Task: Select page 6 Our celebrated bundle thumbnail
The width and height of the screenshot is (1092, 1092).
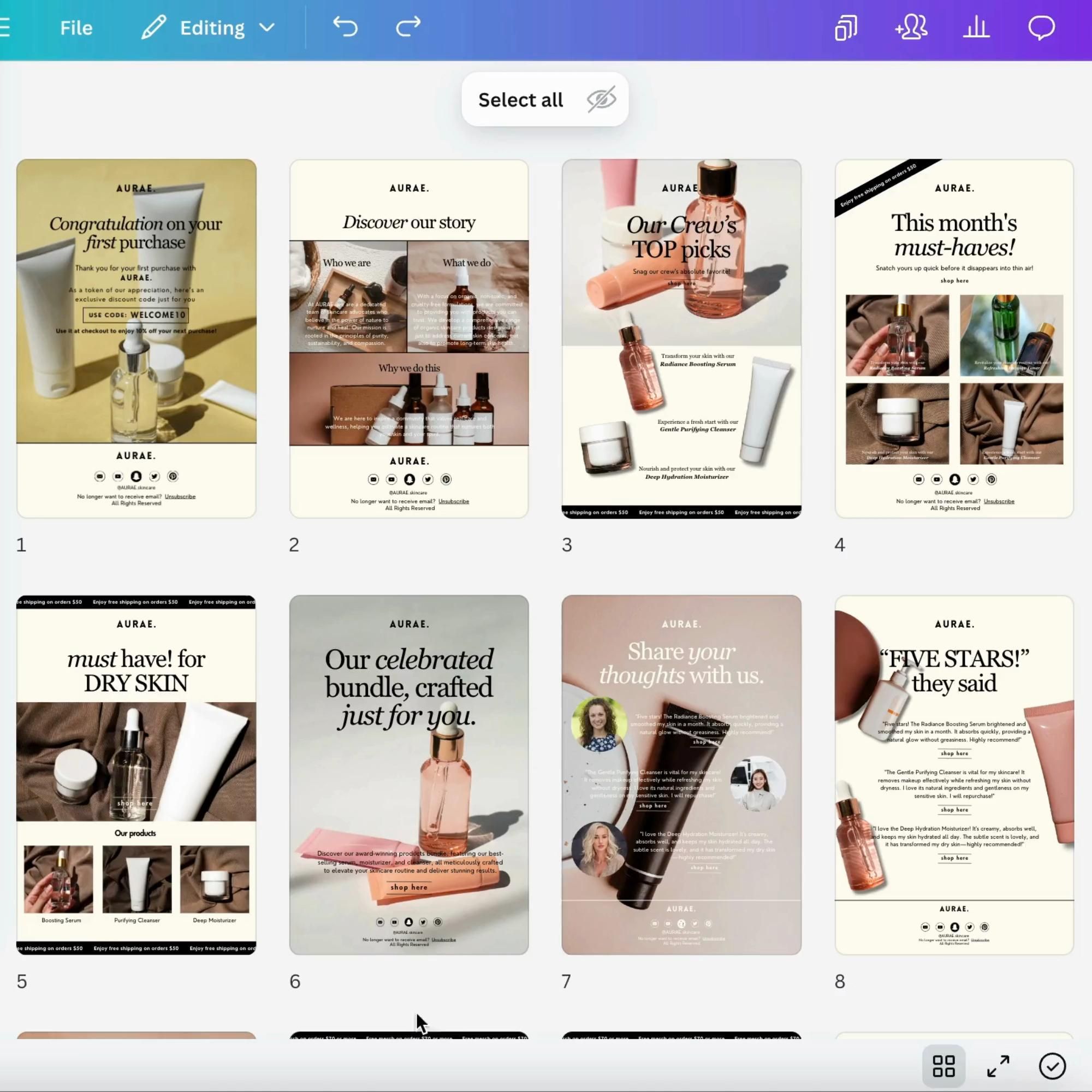Action: coord(408,775)
